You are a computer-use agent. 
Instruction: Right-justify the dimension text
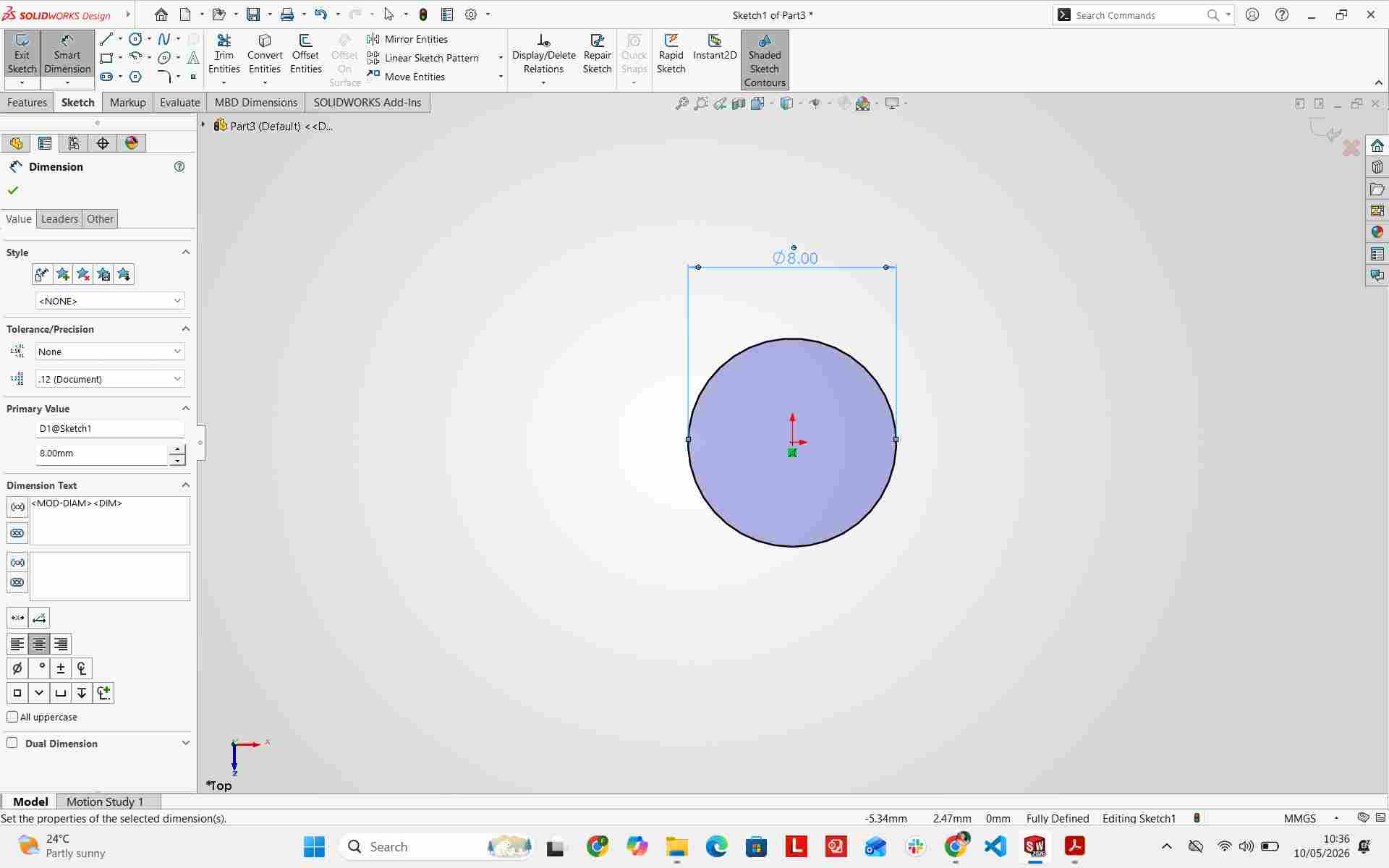[x=61, y=644]
